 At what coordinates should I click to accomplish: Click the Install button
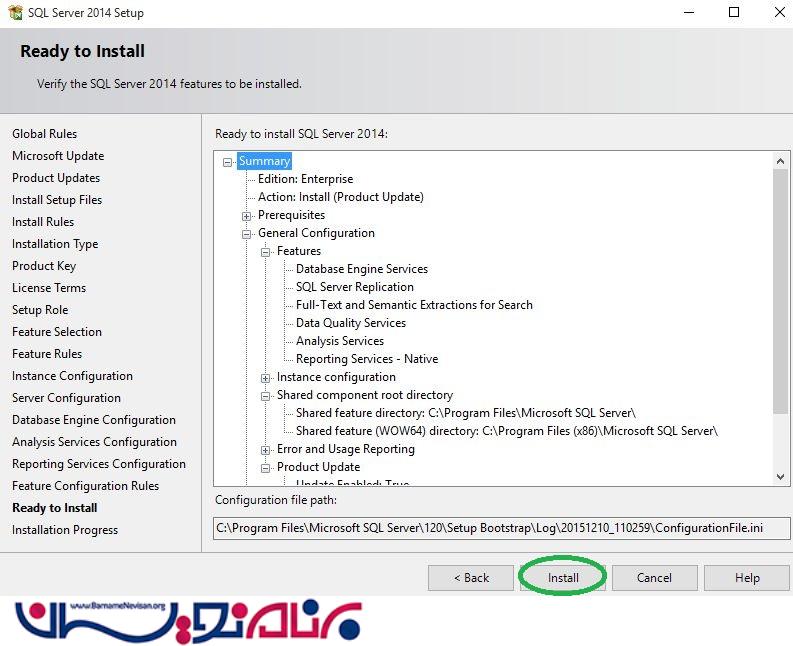click(563, 578)
